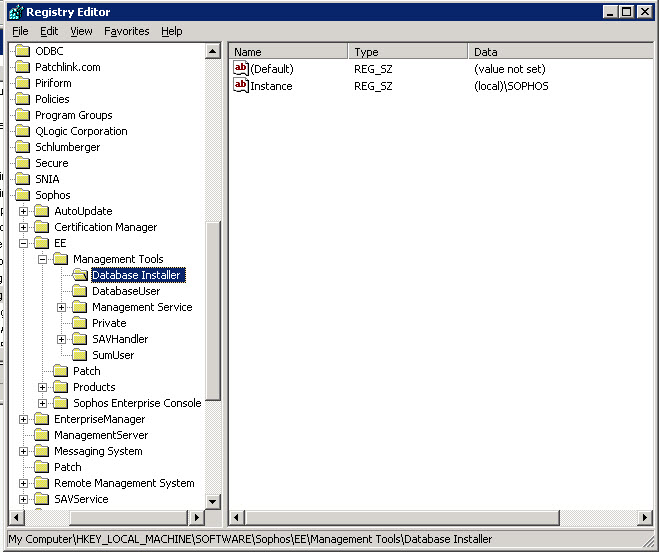Click the Registry Editor title bar icon

pos(16,12)
